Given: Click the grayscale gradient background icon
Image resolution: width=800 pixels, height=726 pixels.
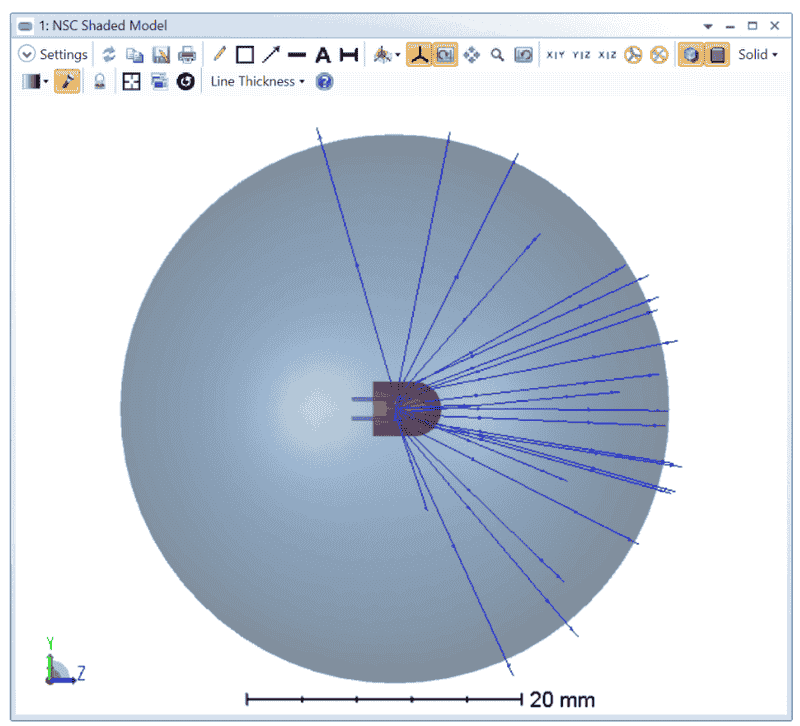Looking at the screenshot, I should click(31, 82).
